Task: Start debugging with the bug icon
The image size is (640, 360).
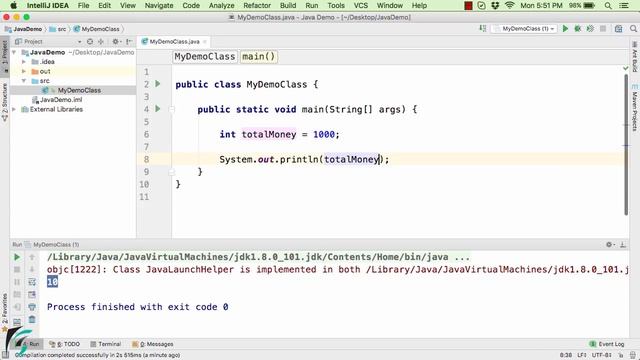Action: (x=578, y=29)
